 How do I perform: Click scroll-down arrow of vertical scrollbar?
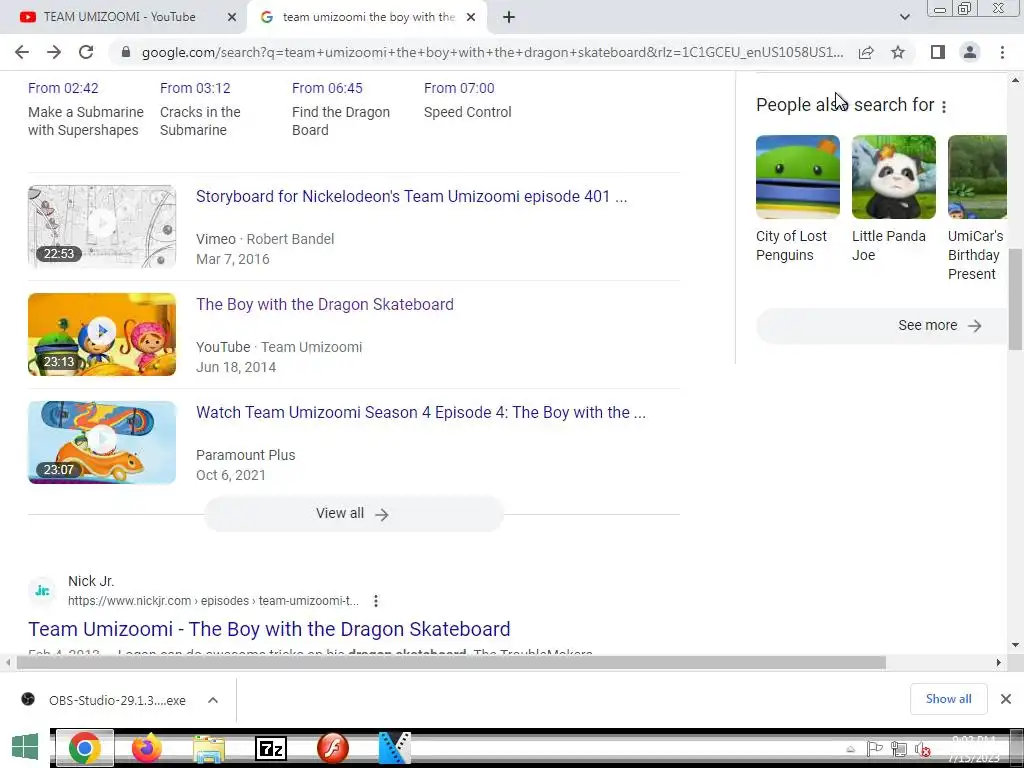[1016, 645]
